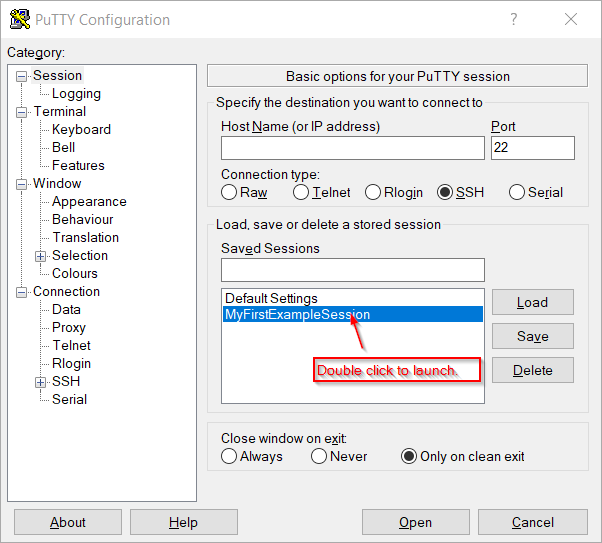Select Never for close window on exit
602x543 pixels.
click(319, 457)
